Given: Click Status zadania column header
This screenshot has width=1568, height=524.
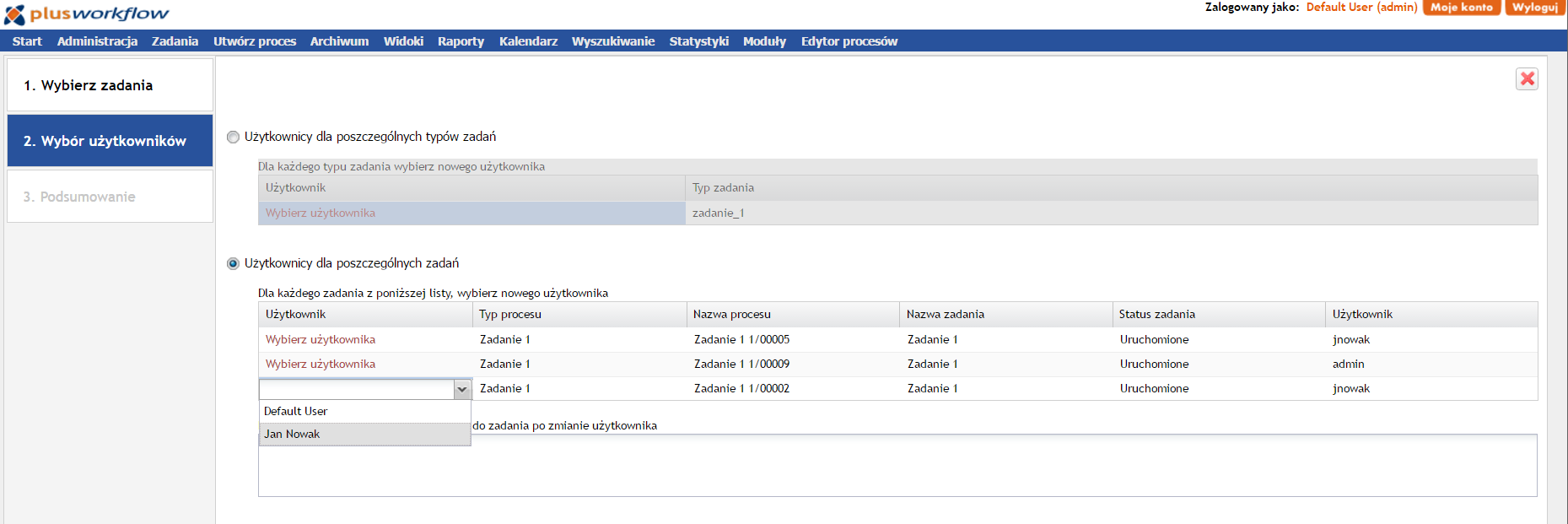Looking at the screenshot, I should click(1219, 315).
